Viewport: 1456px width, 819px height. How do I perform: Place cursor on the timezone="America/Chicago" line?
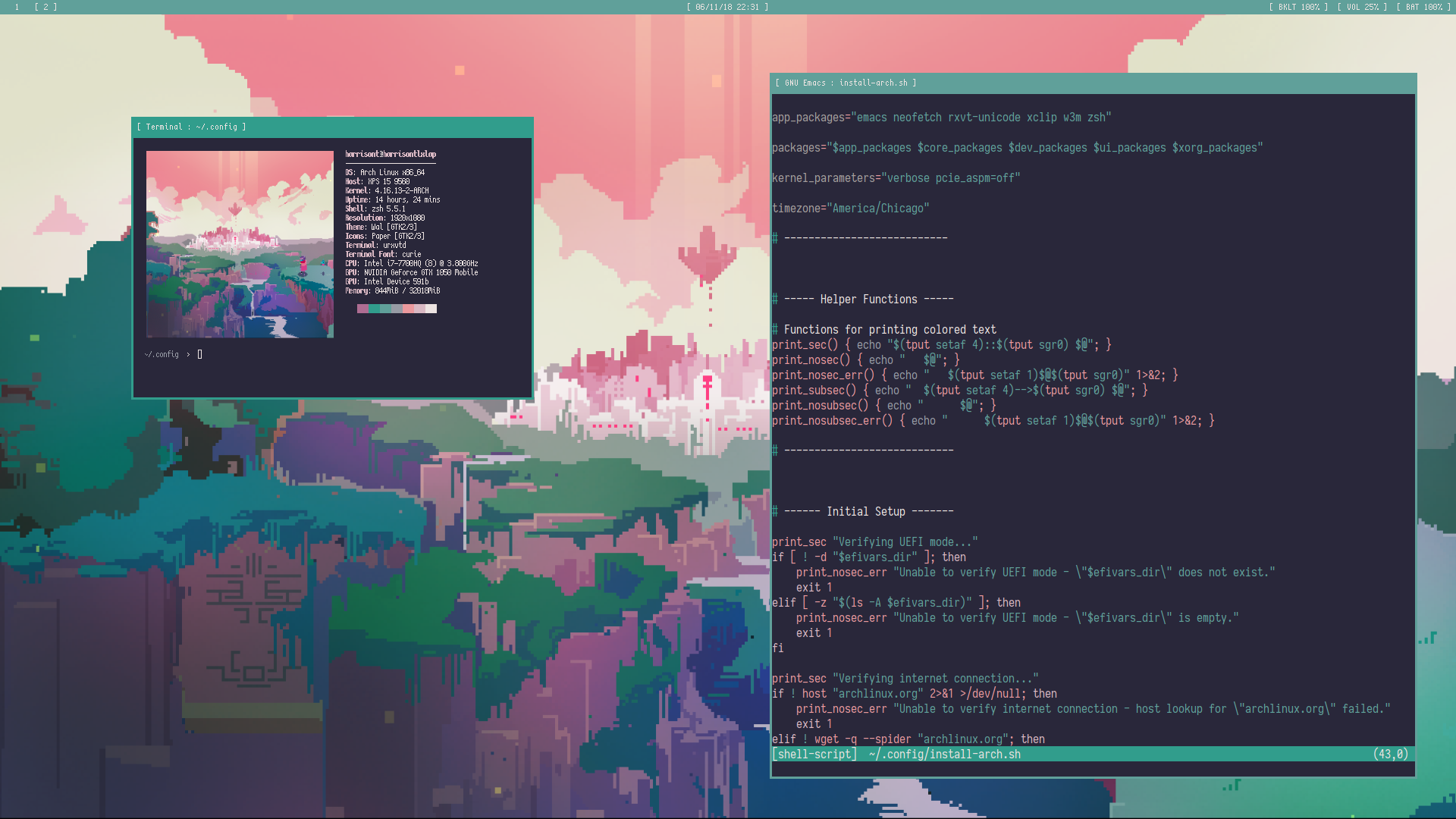click(x=850, y=209)
